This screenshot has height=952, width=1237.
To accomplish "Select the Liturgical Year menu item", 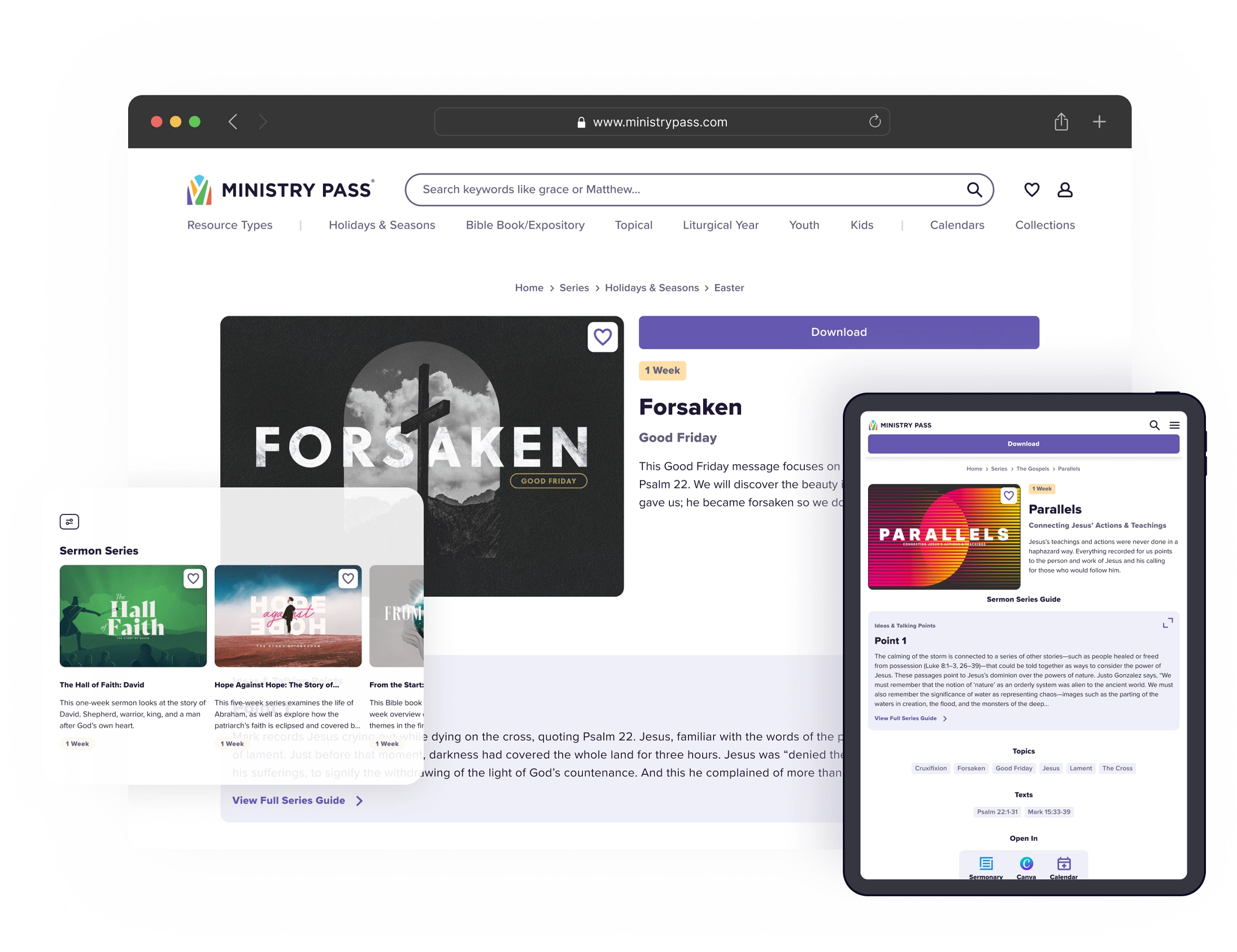I will [x=720, y=225].
